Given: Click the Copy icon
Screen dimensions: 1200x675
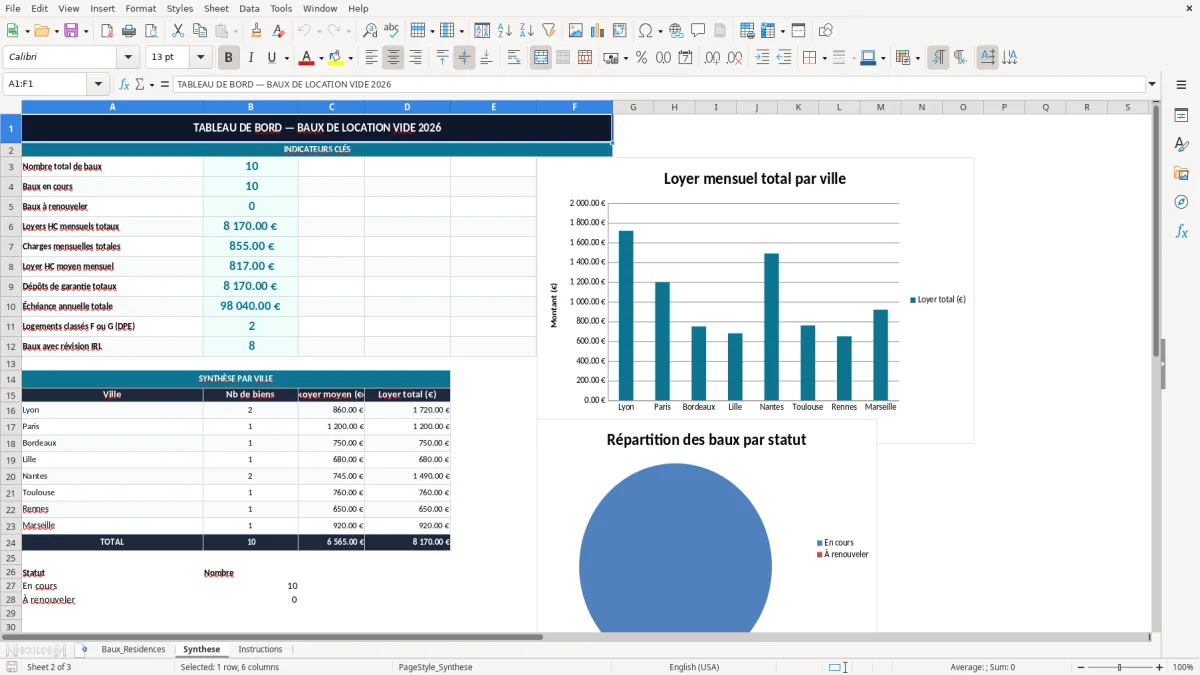Looking at the screenshot, I should pos(200,31).
